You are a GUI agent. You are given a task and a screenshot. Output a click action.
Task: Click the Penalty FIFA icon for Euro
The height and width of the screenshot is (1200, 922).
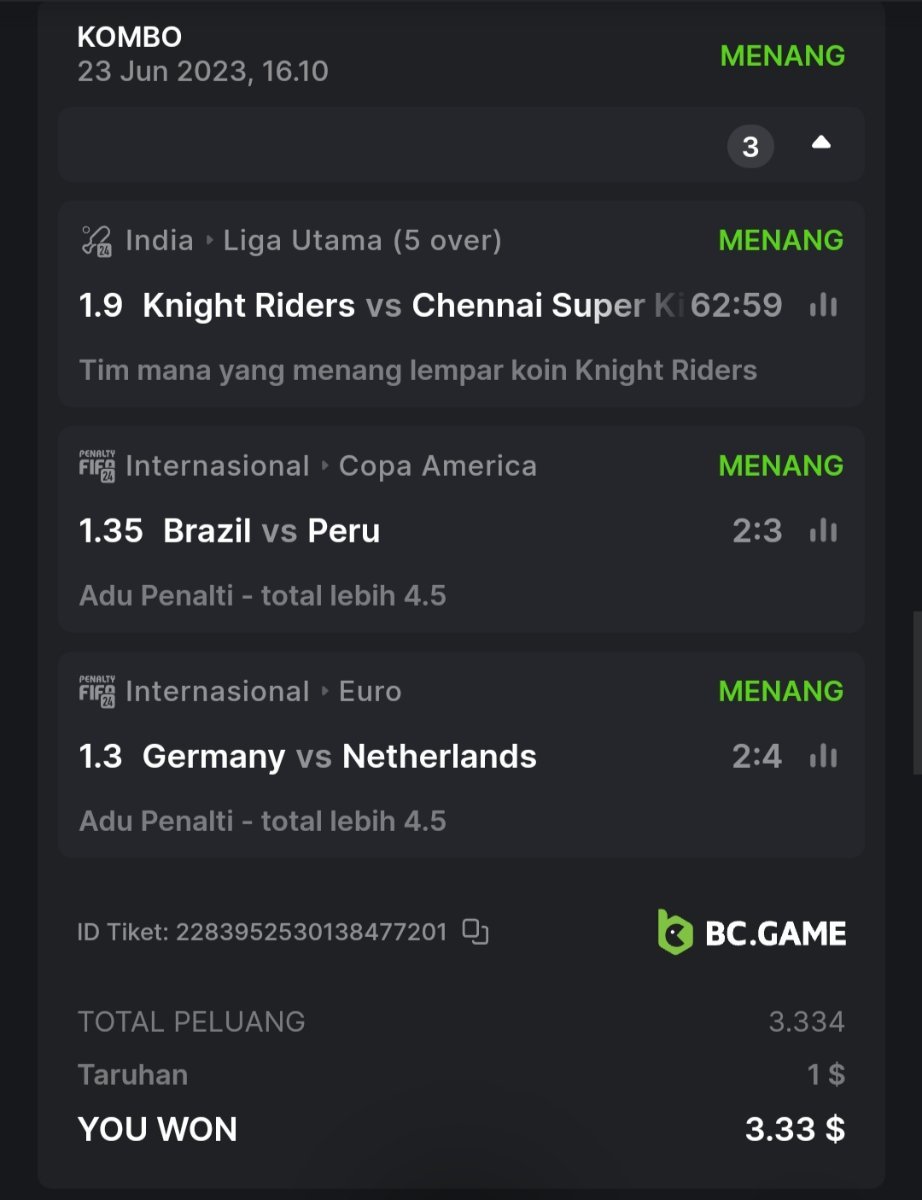click(96, 692)
